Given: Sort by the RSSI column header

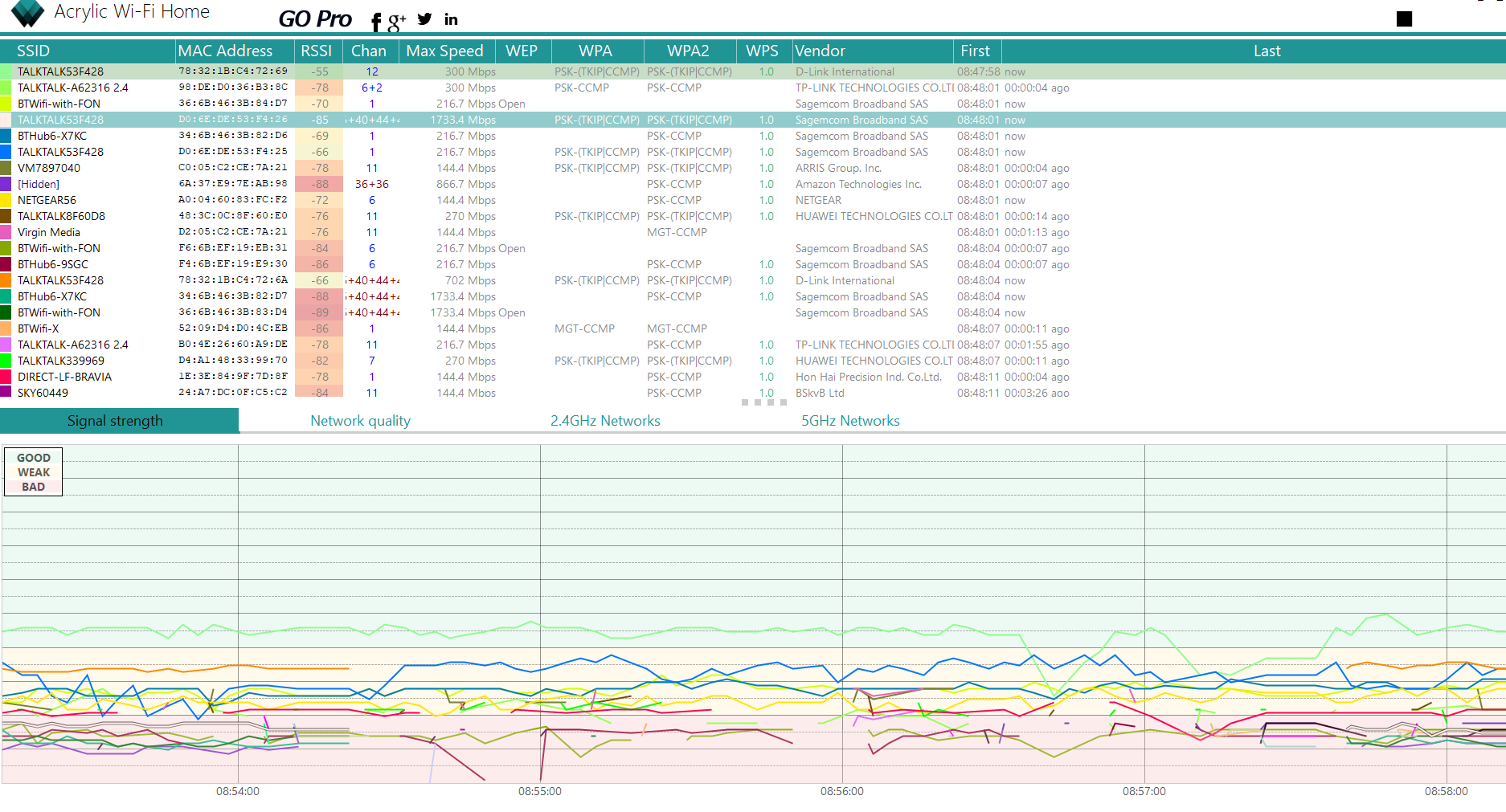Looking at the screenshot, I should [x=318, y=51].
